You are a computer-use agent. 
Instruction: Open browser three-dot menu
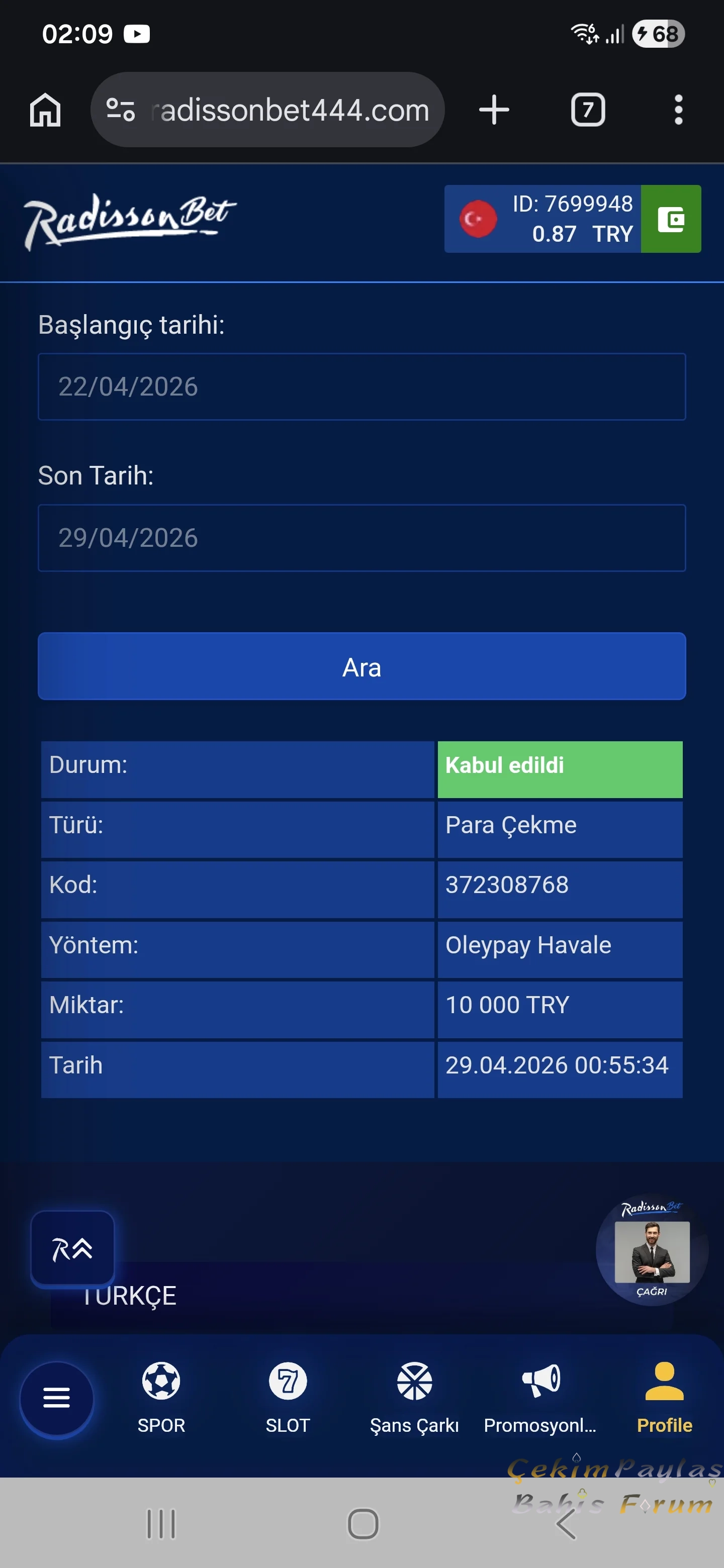(x=678, y=110)
